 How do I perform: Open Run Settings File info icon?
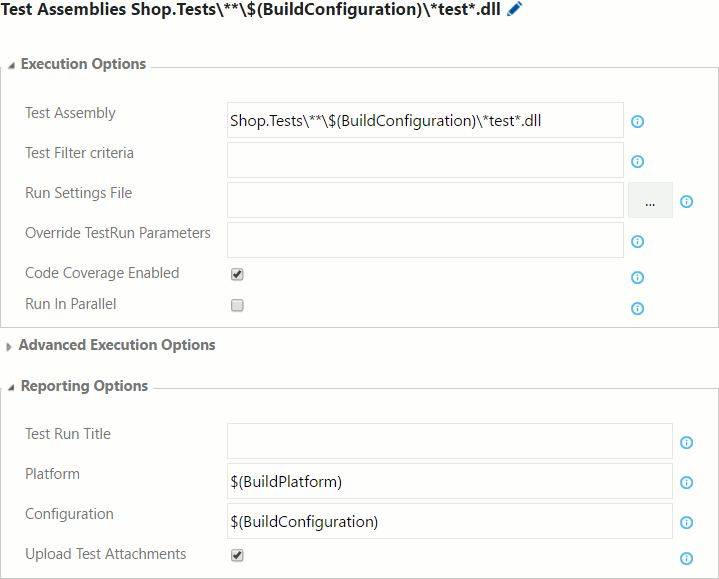pos(686,201)
